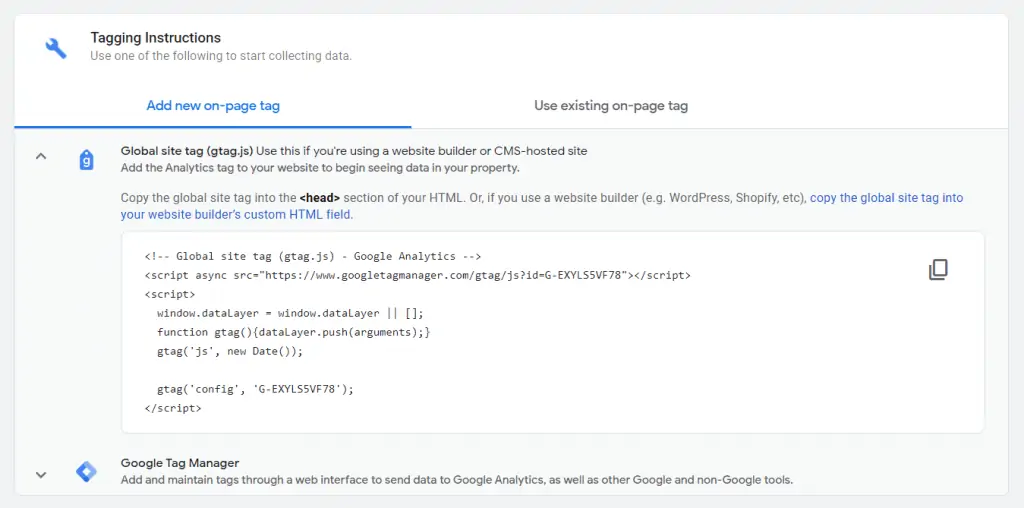Click the blue Global site tag icon

click(86, 160)
